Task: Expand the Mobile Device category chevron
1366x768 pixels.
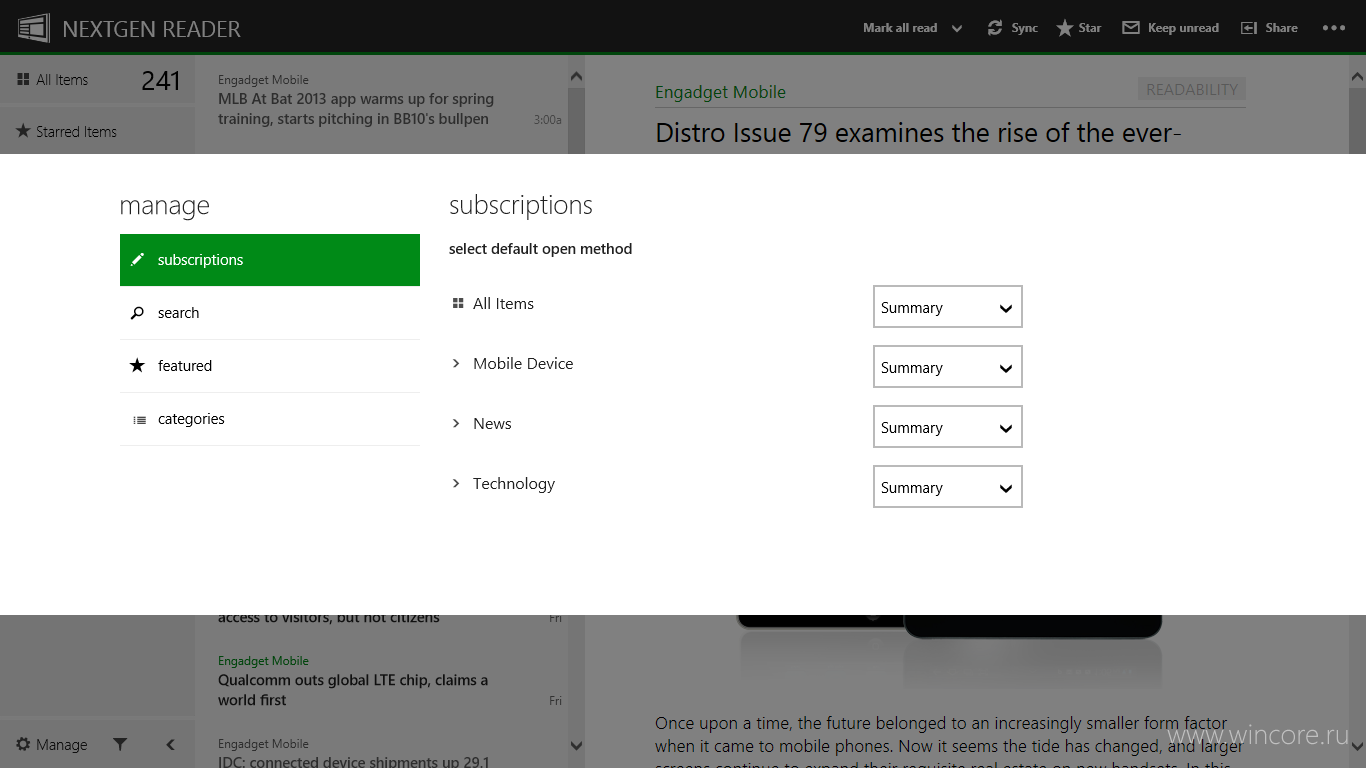Action: click(456, 364)
